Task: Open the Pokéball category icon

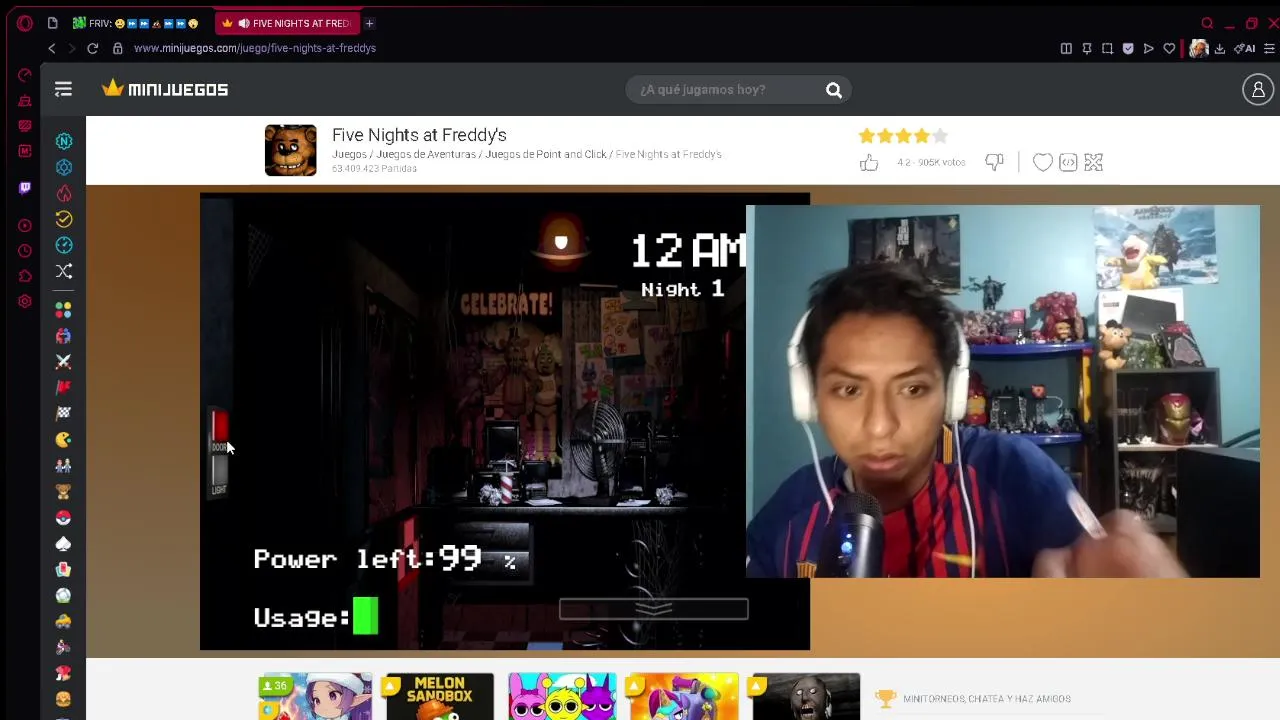Action: click(x=64, y=517)
